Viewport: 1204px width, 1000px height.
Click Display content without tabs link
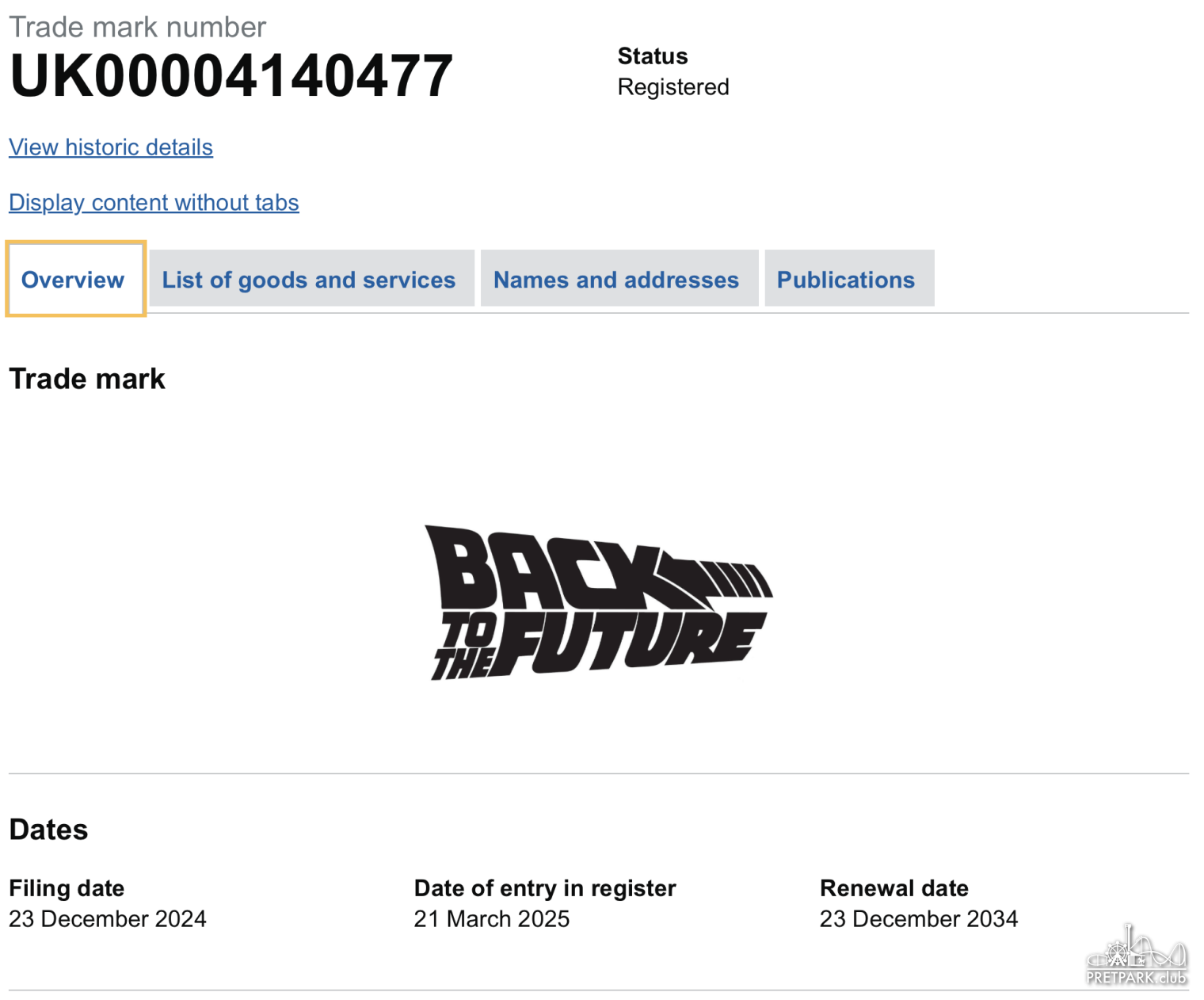(154, 203)
